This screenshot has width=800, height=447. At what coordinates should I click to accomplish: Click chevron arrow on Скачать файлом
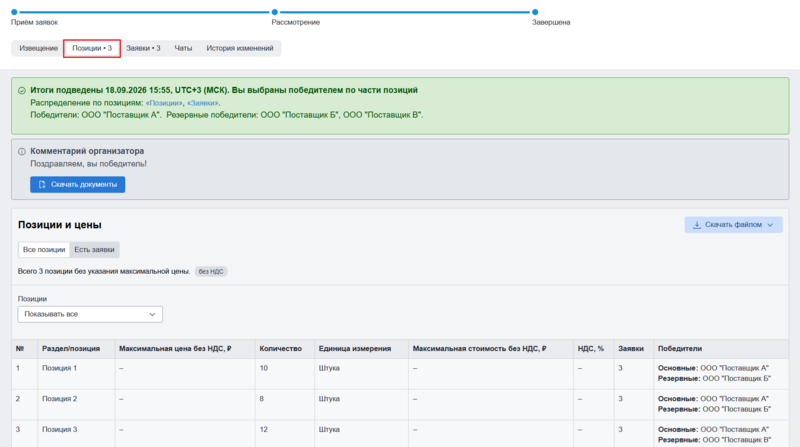point(770,225)
